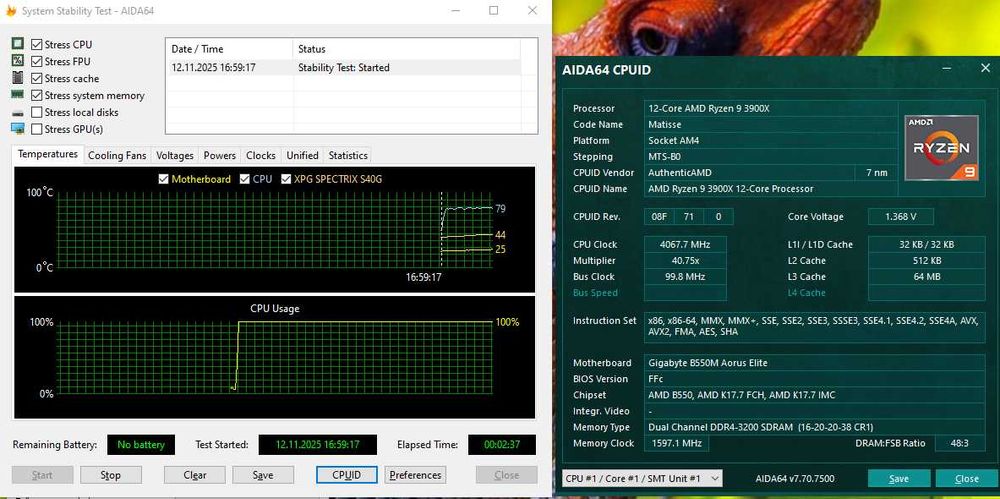Uncheck the Stress FPU option
The image size is (1000, 499).
point(36,61)
